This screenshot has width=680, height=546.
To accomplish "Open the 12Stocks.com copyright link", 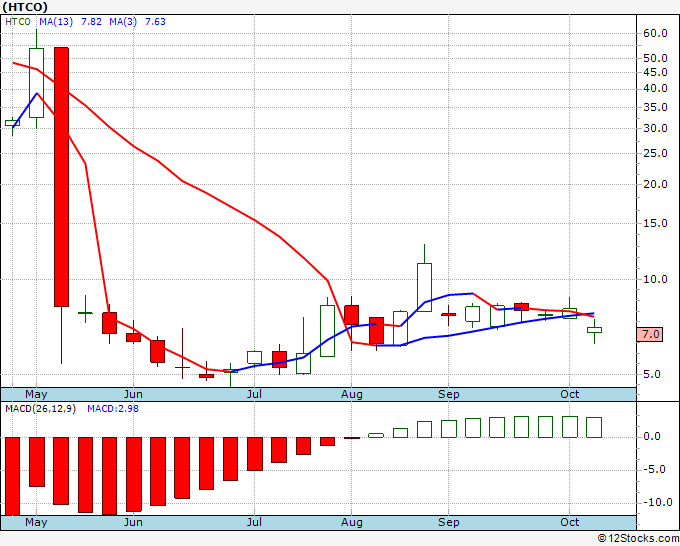I will [638, 539].
